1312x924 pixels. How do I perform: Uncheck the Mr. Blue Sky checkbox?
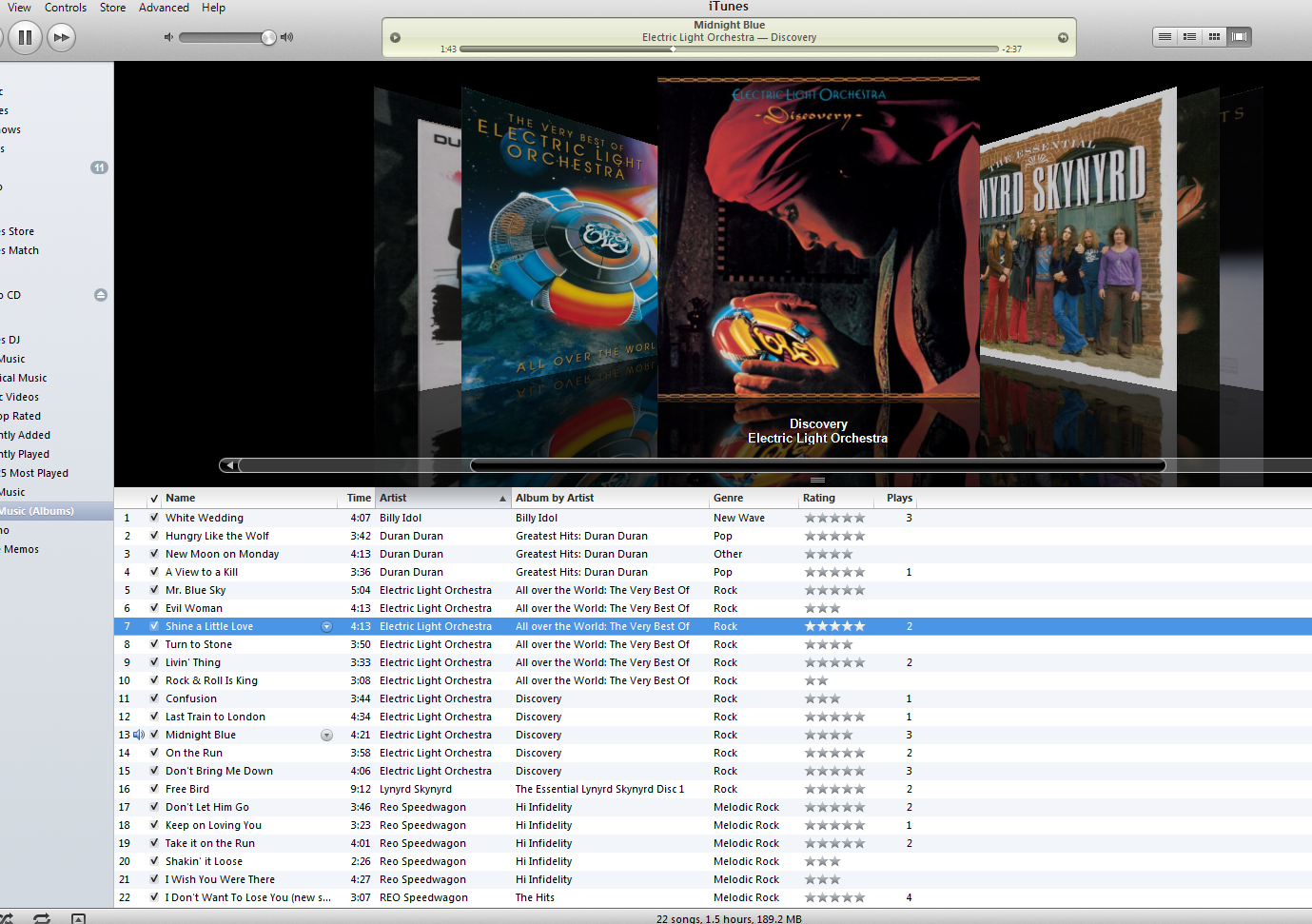tap(154, 590)
